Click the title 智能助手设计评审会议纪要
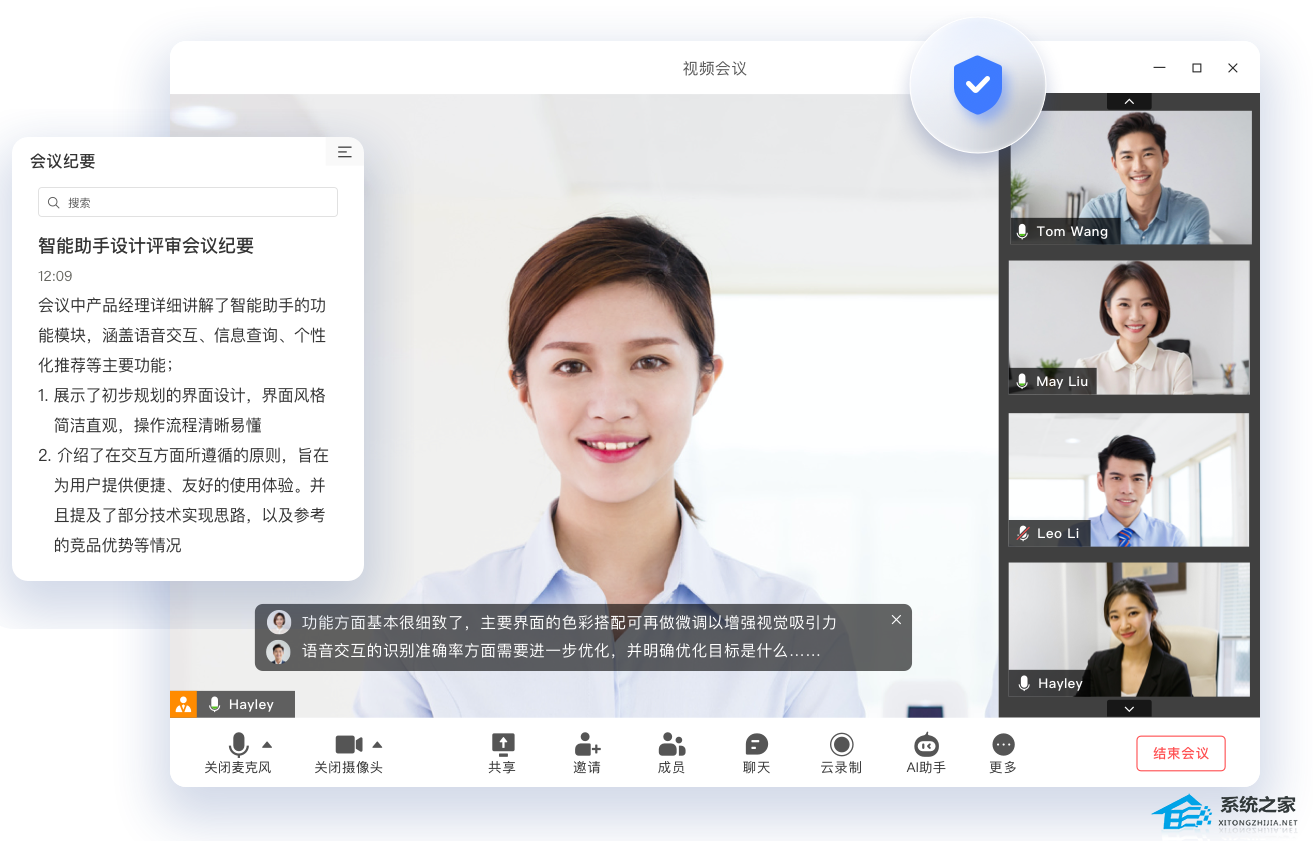This screenshot has width=1313, height=841. [146, 245]
